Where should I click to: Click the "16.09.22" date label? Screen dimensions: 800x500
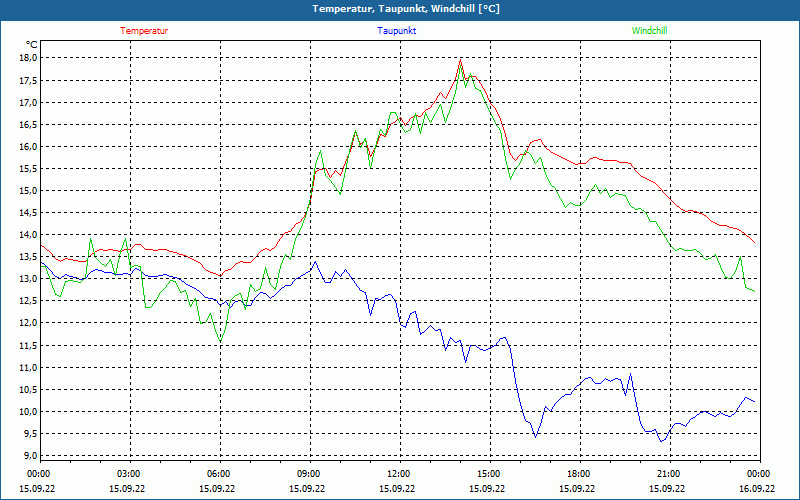click(x=757, y=488)
